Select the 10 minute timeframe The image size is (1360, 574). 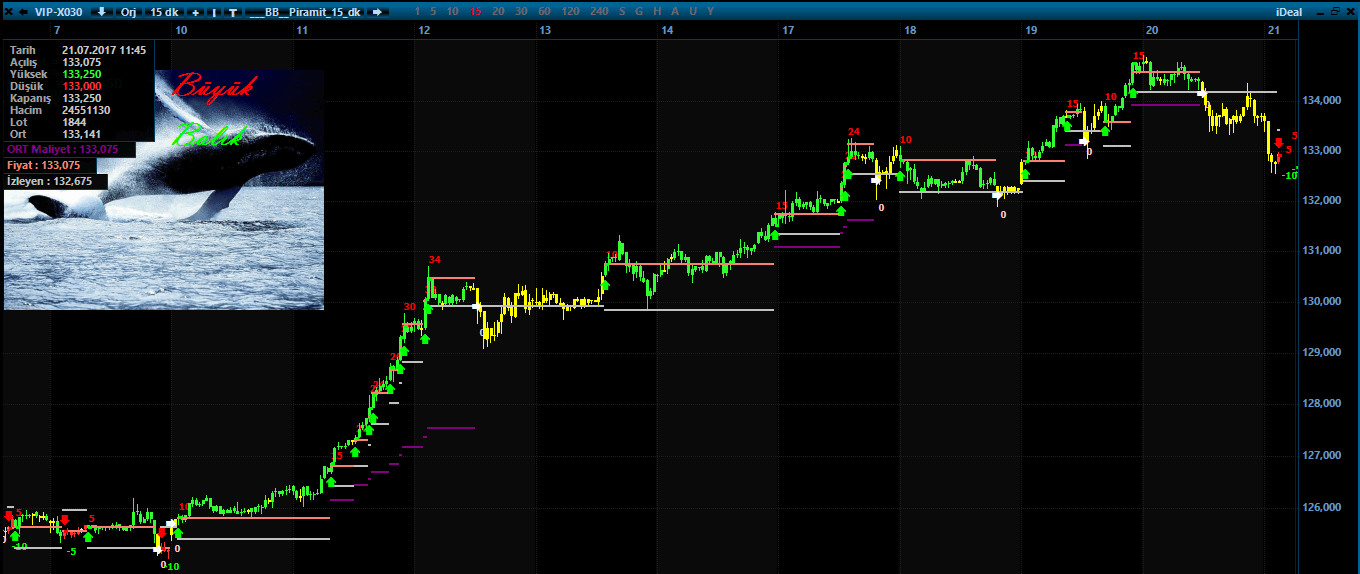point(453,11)
